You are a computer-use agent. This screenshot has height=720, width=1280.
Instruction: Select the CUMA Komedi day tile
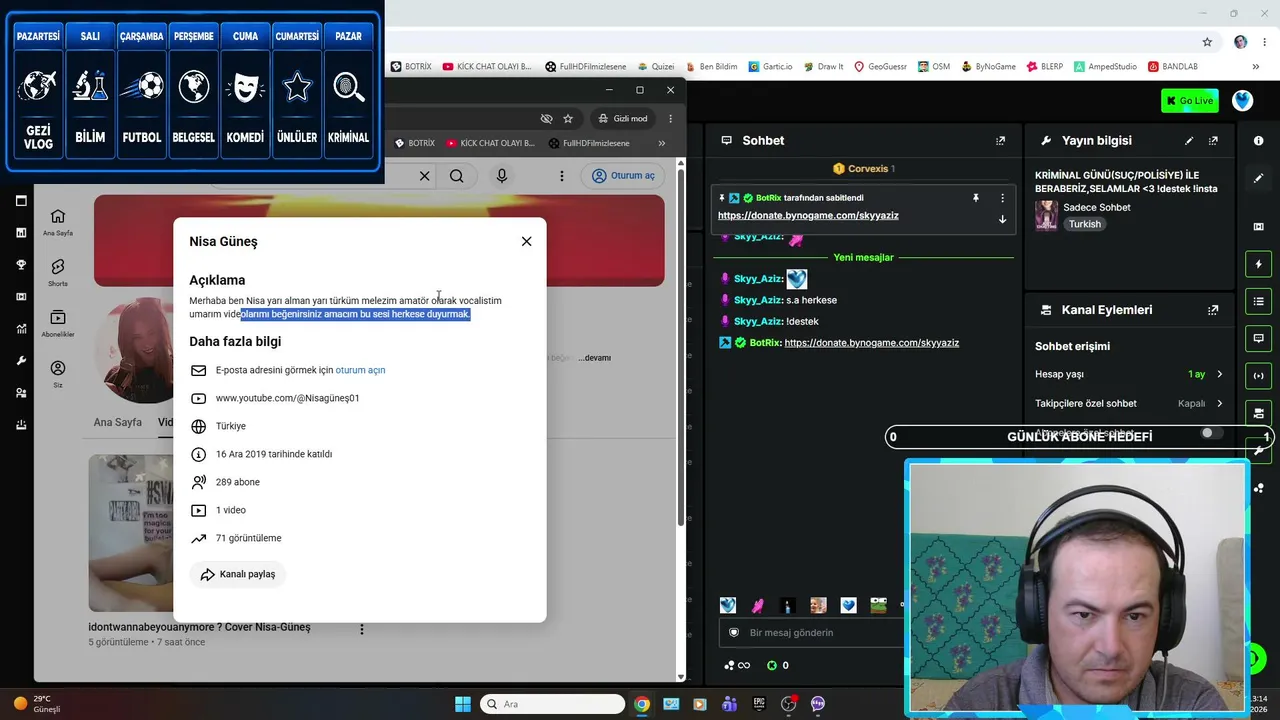click(245, 91)
